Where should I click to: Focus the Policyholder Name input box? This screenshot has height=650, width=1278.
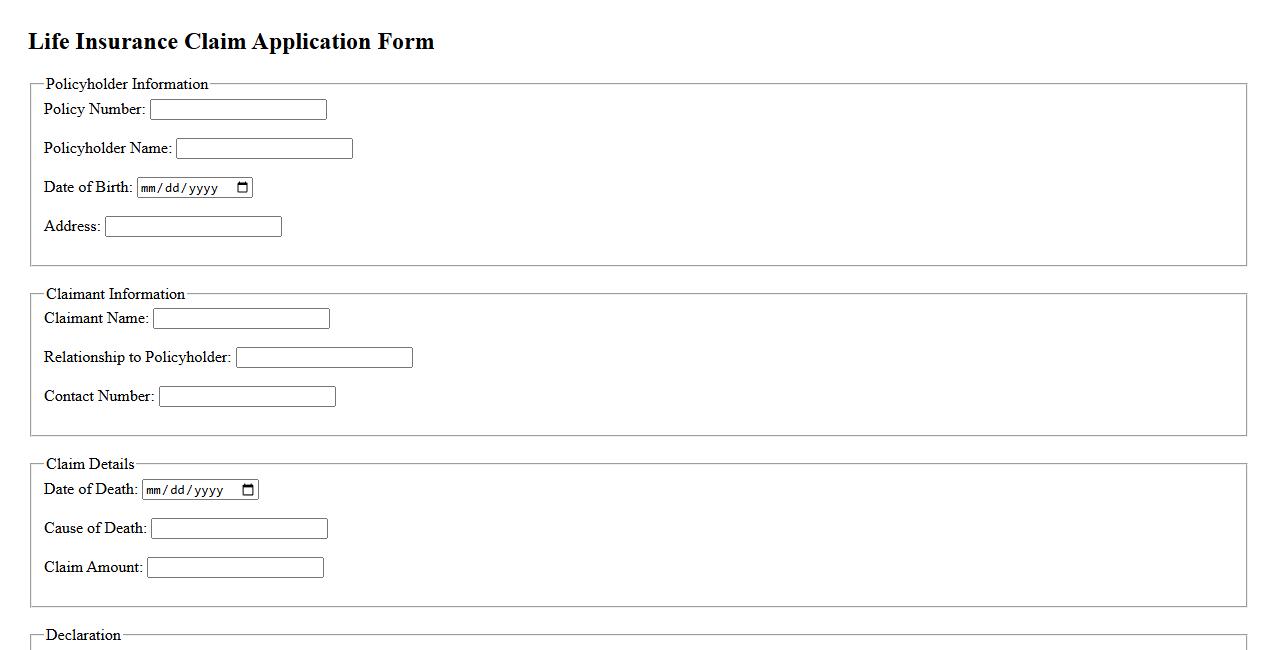coord(264,148)
